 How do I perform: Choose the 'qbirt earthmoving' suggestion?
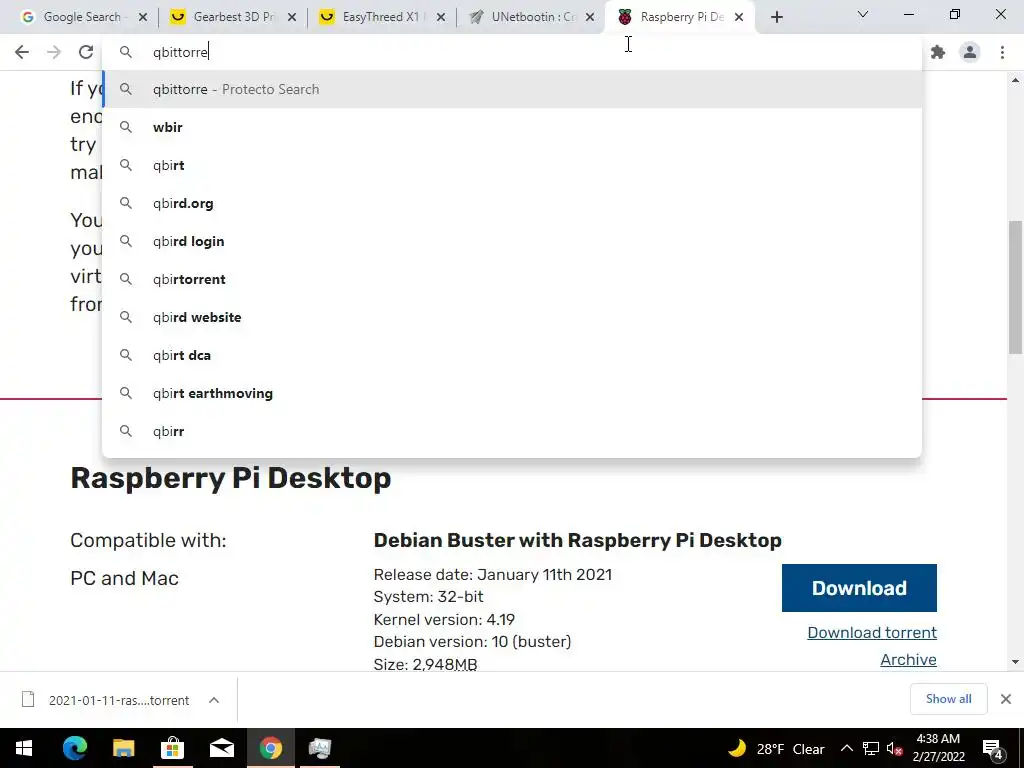tap(512, 393)
